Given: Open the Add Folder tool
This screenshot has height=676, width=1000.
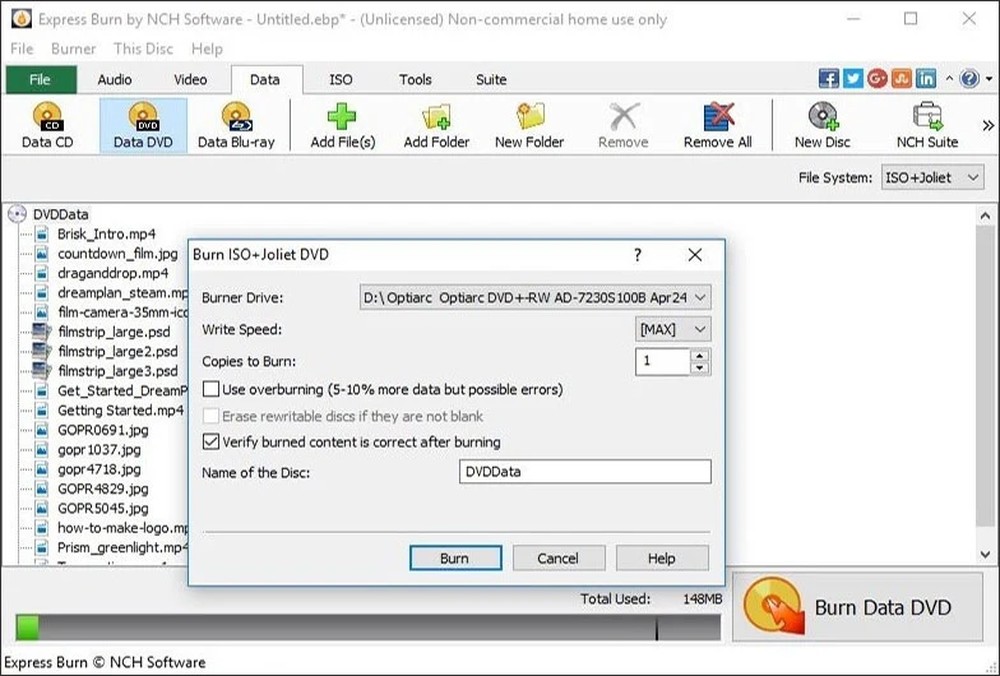Looking at the screenshot, I should tap(436, 122).
